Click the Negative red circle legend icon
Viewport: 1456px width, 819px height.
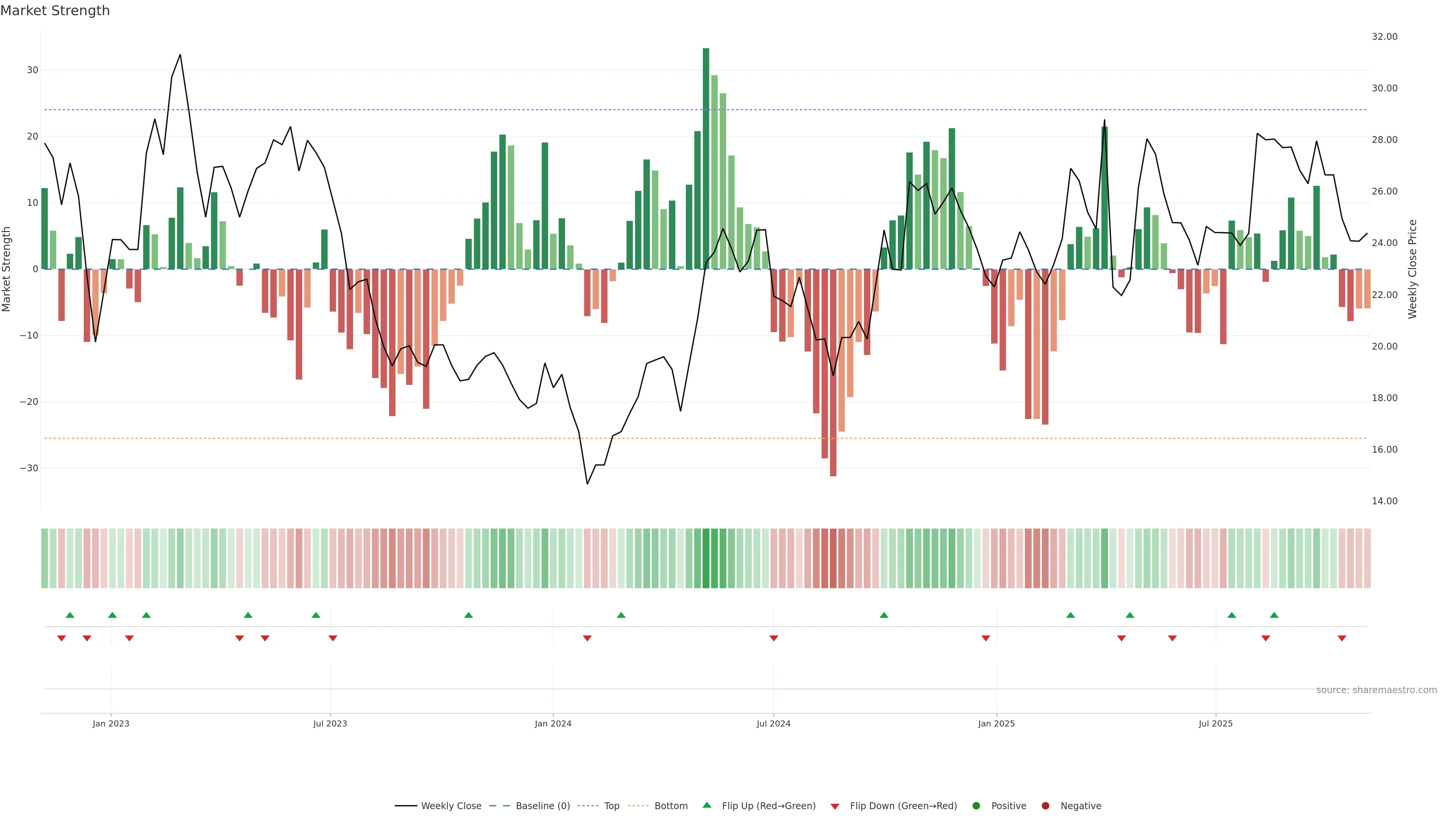click(x=1045, y=806)
